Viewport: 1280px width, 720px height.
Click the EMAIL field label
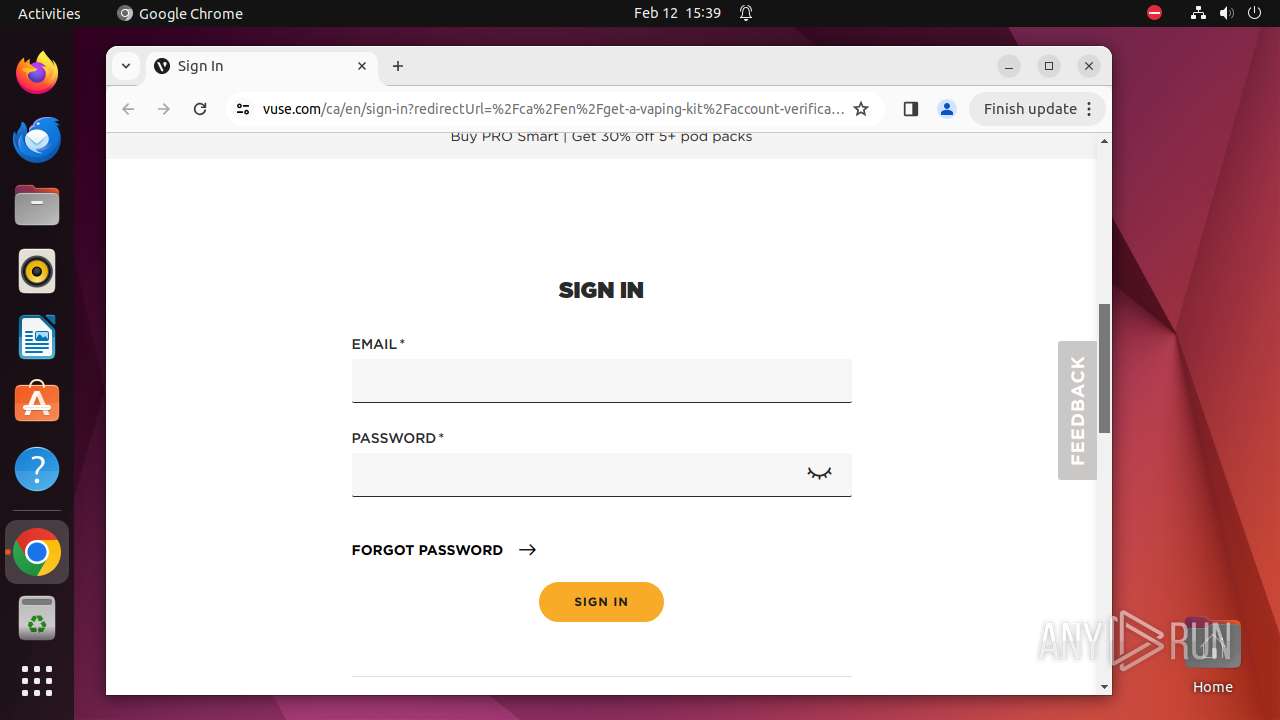pos(378,344)
